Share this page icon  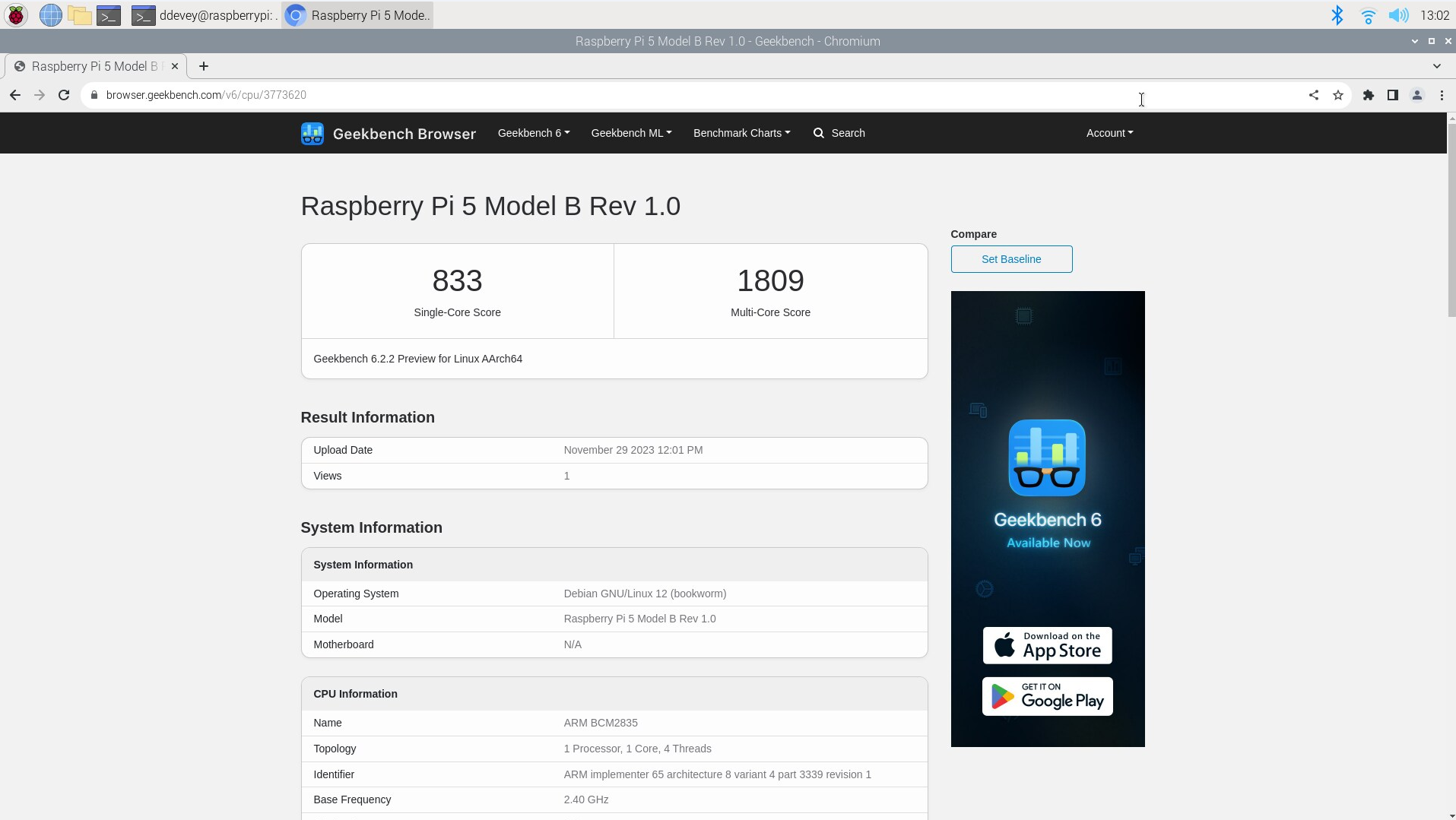click(x=1314, y=95)
